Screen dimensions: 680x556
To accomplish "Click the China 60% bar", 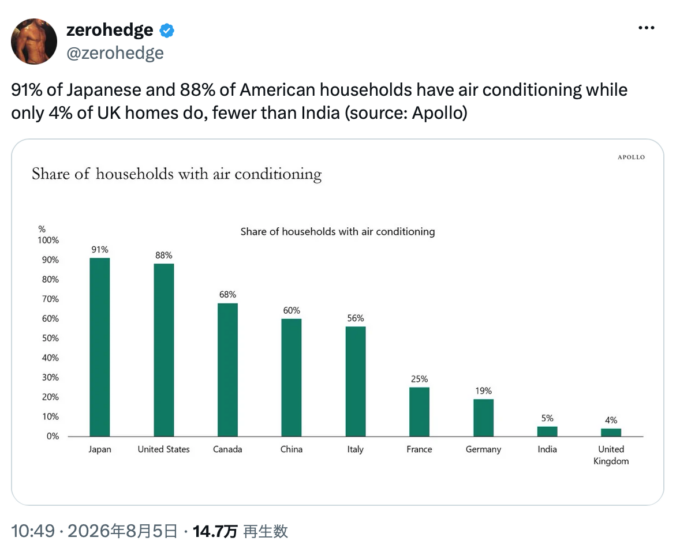I will (x=291, y=377).
